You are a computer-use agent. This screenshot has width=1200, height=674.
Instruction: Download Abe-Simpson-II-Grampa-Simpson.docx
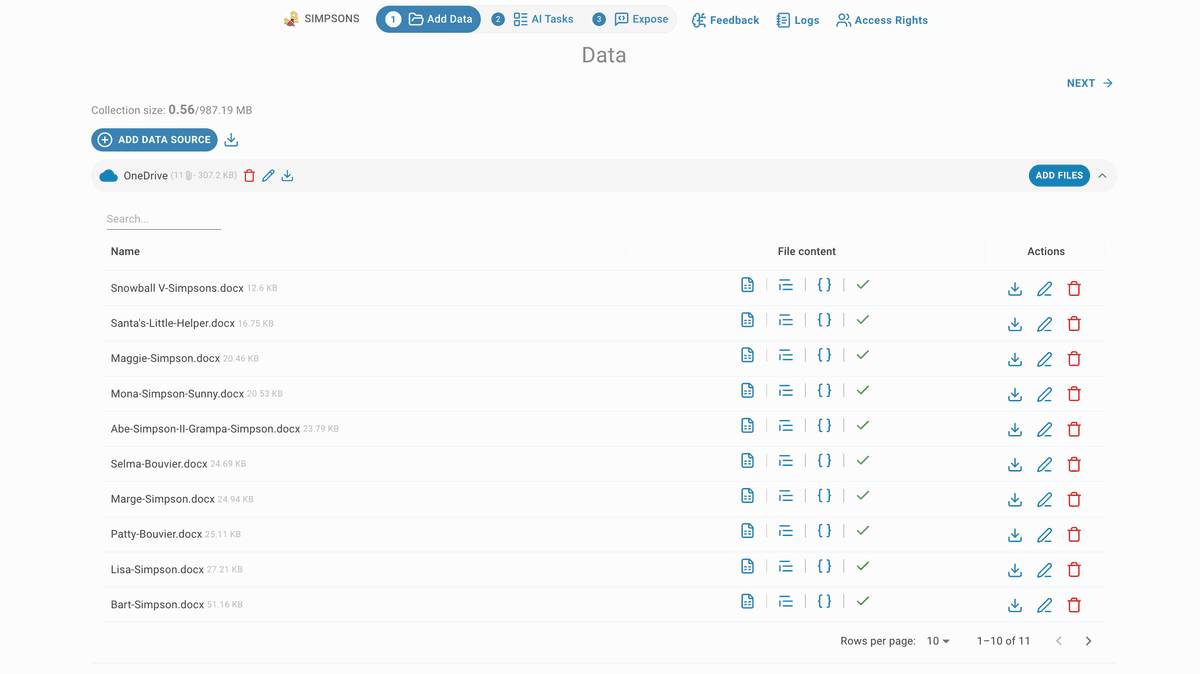1015,430
